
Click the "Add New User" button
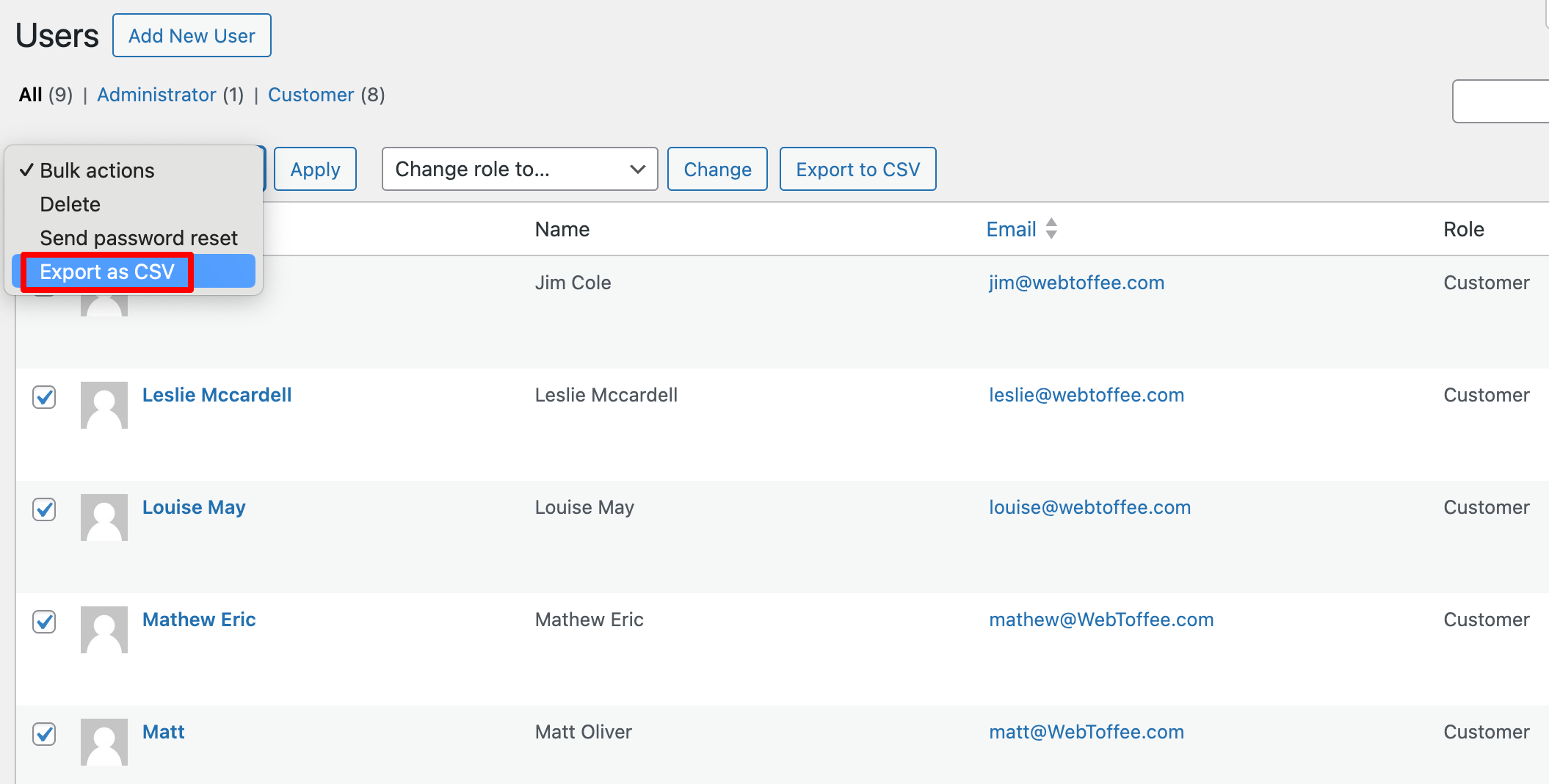click(192, 35)
